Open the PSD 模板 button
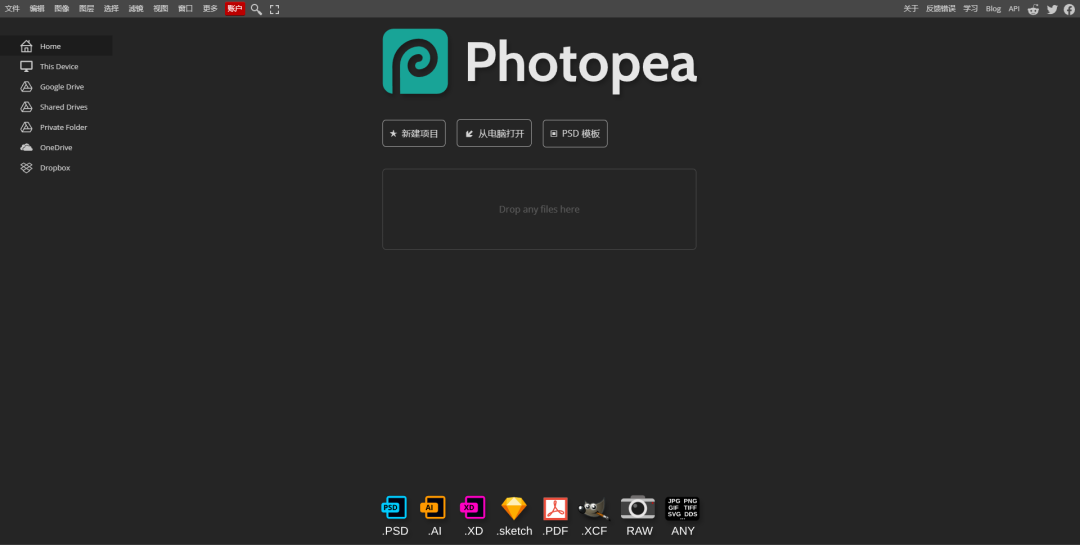The height and width of the screenshot is (545, 1080). 575,133
